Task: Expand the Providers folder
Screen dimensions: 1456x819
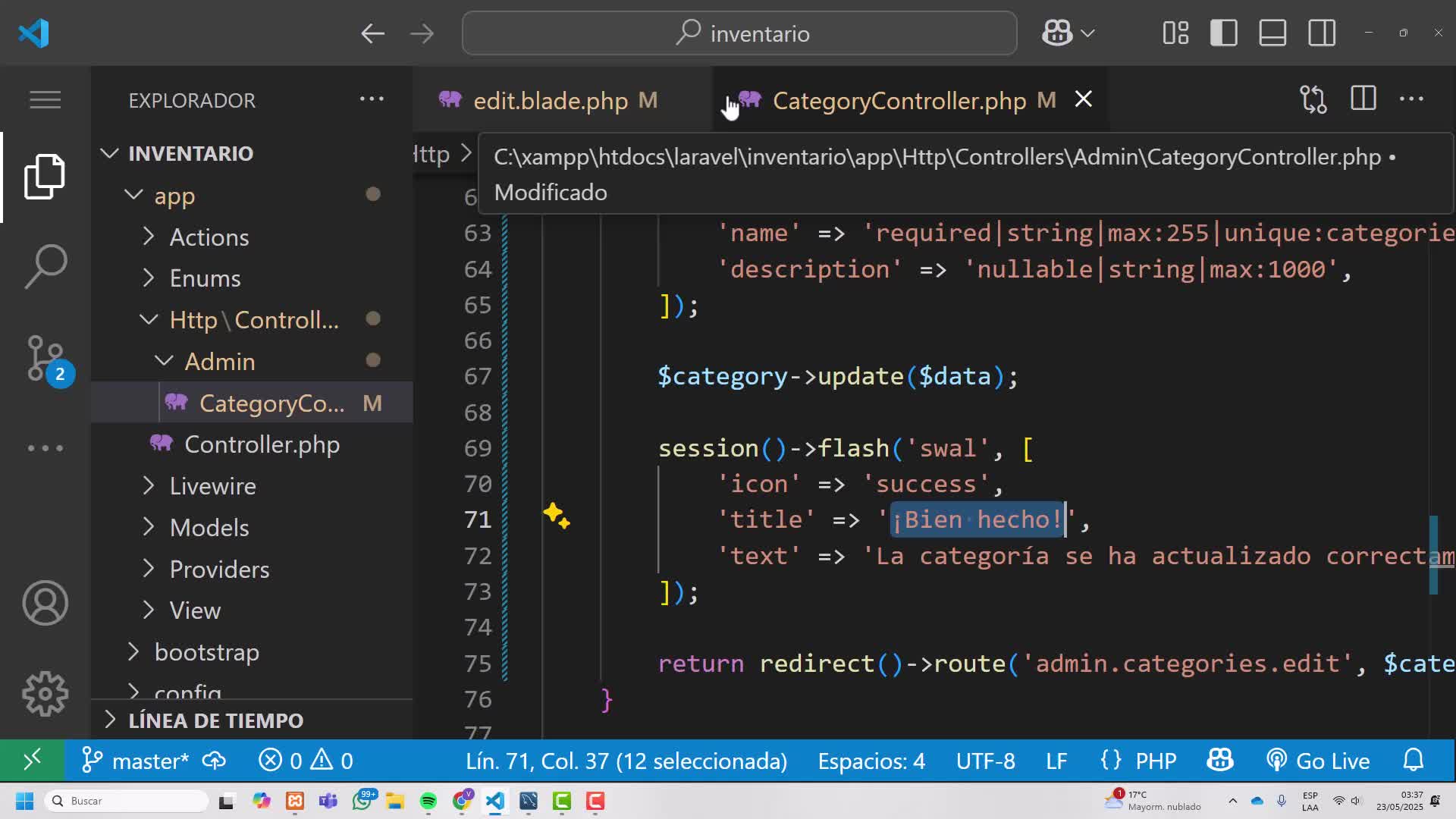Action: pos(252,570)
